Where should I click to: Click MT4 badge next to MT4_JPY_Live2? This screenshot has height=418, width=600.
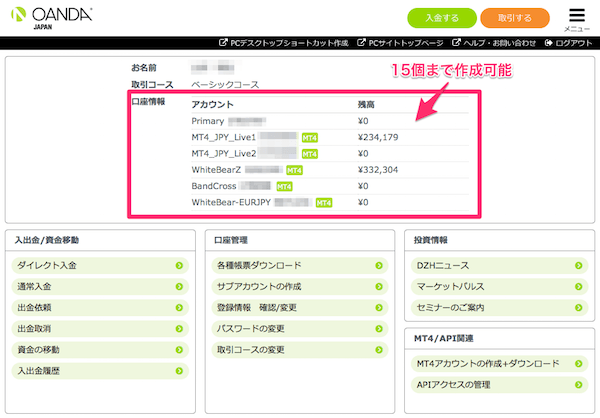310,154
